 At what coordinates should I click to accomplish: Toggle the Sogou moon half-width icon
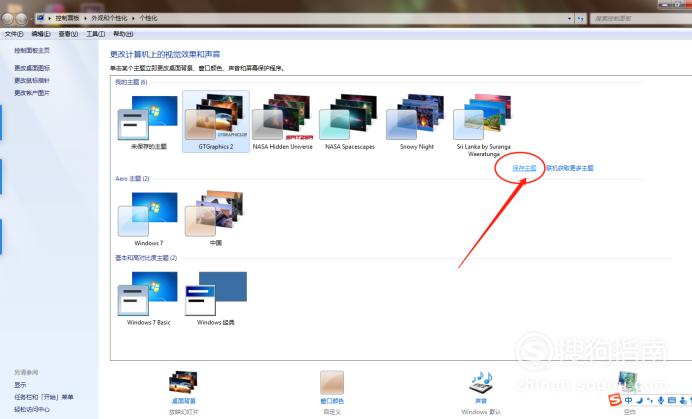point(639,400)
